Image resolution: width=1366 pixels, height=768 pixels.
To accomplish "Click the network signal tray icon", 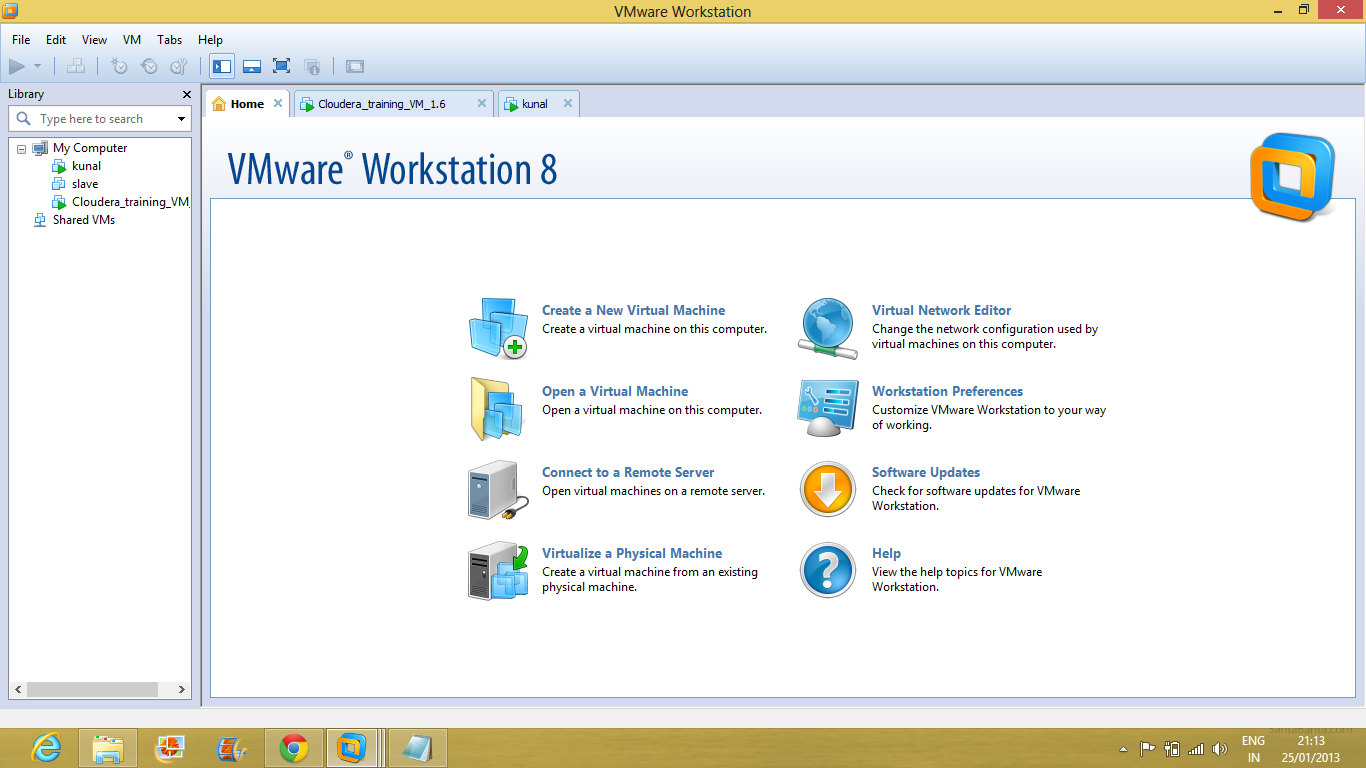I will pyautogui.click(x=1195, y=749).
